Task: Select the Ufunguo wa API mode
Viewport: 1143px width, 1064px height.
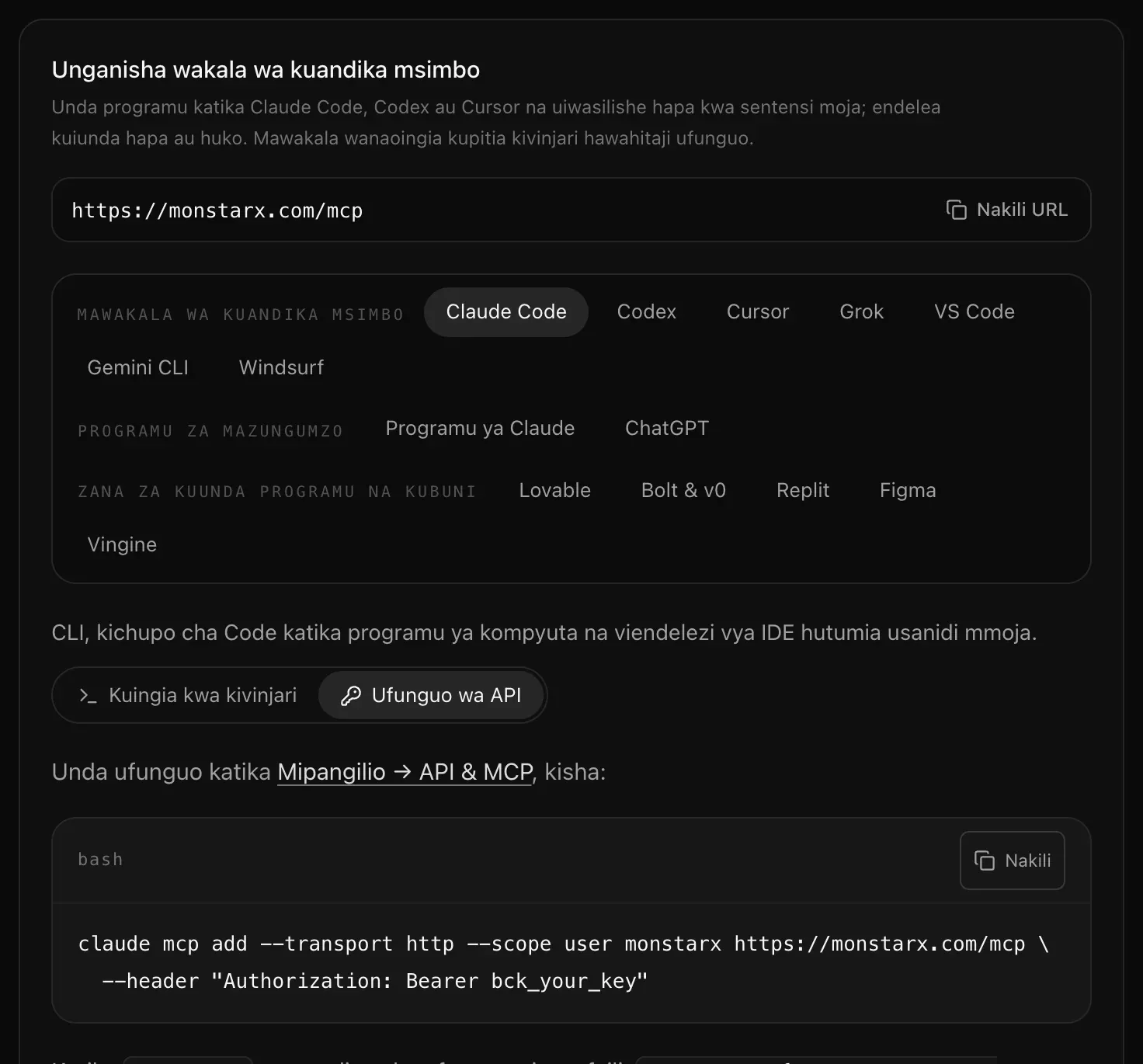Action: tap(431, 695)
